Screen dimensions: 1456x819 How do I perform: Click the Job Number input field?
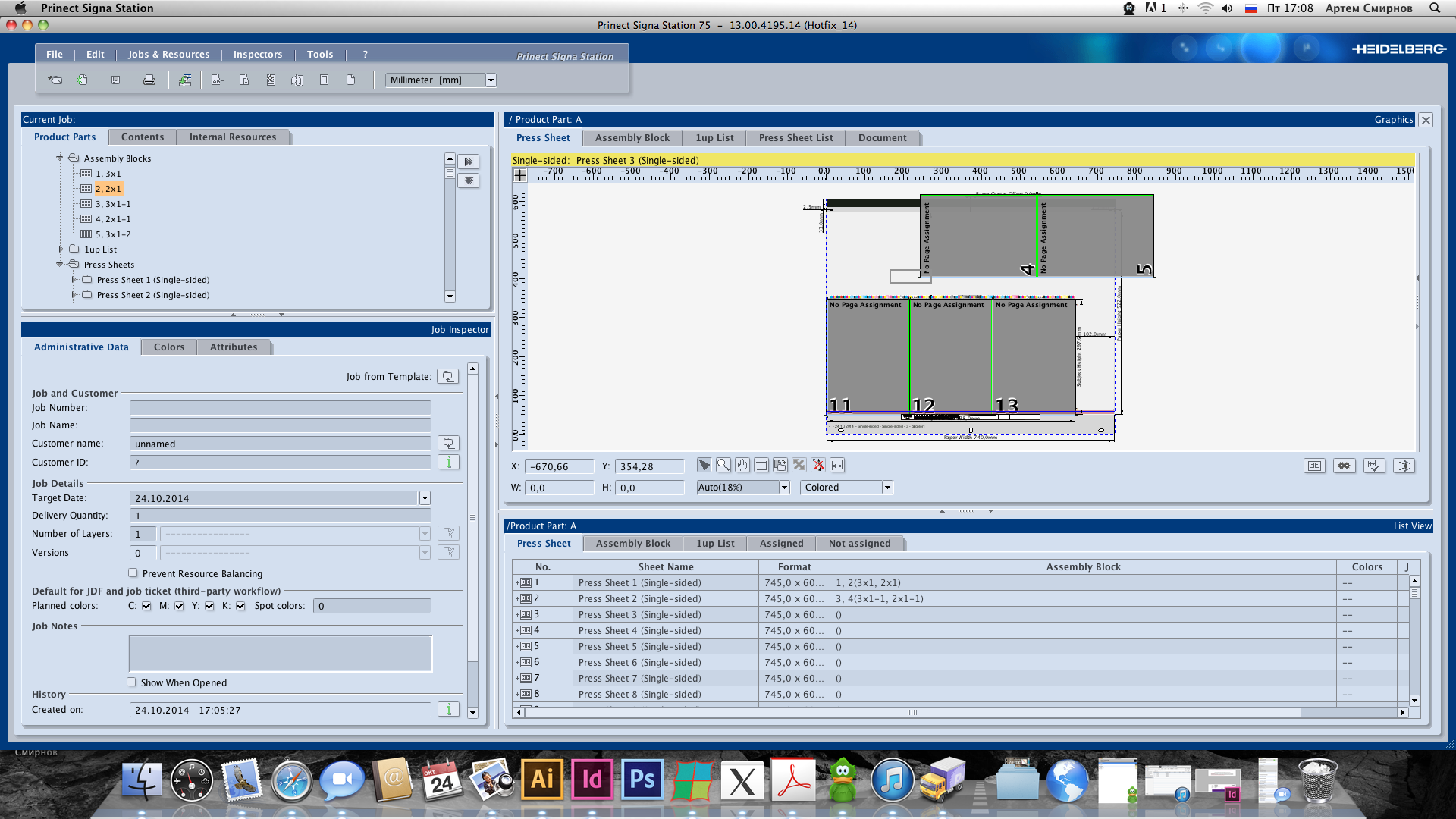280,407
